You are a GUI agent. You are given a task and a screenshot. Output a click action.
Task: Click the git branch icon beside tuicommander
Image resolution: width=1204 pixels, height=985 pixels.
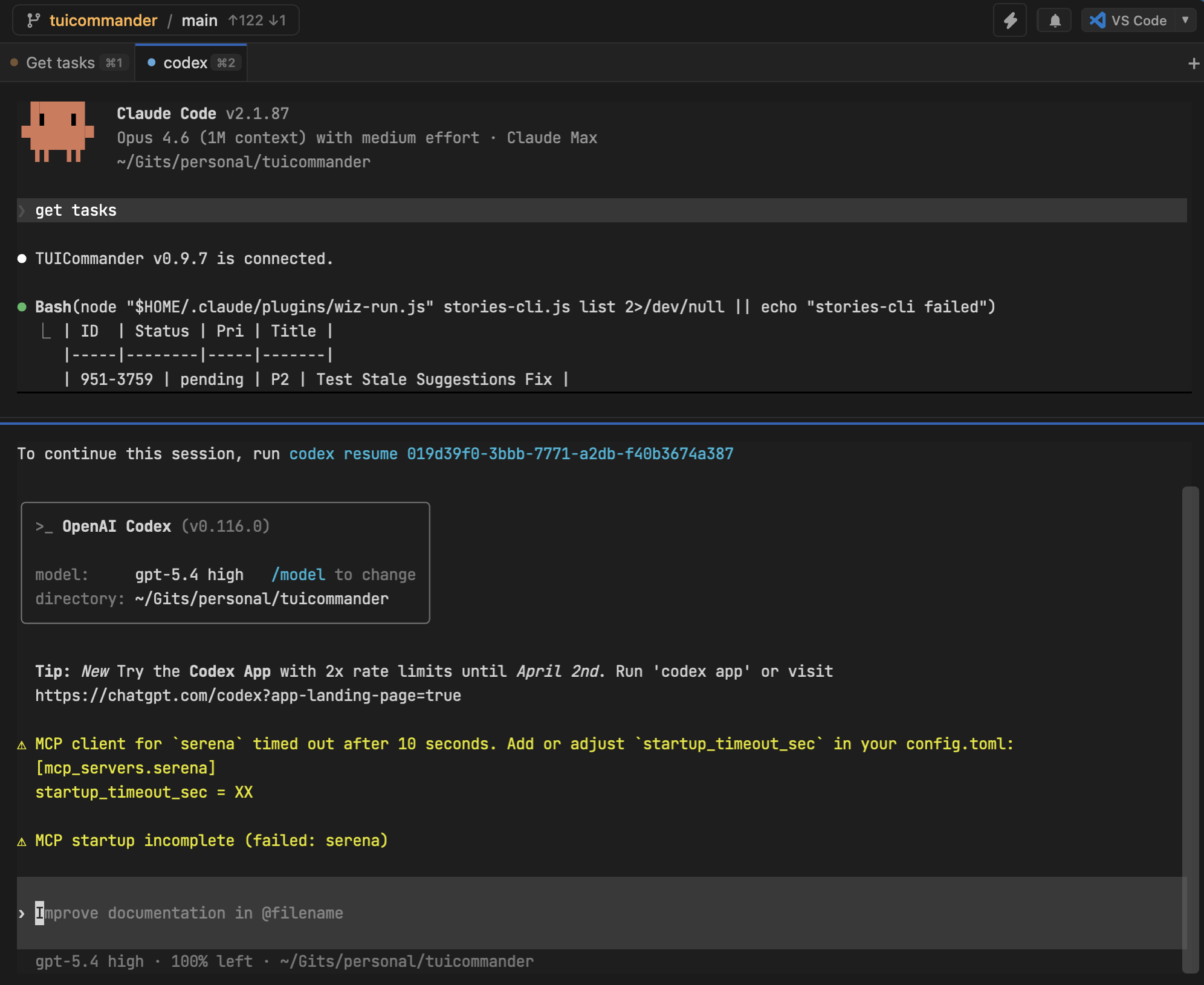click(x=34, y=20)
